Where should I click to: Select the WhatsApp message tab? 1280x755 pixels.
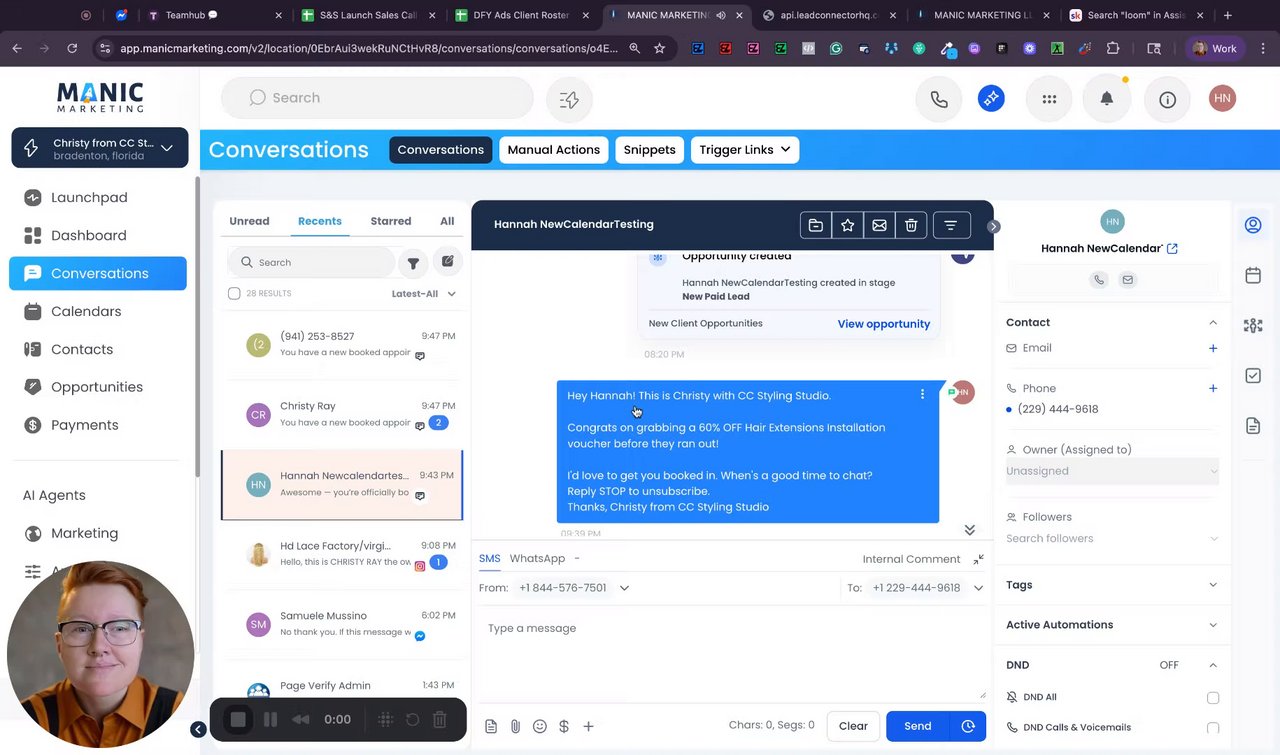(x=537, y=558)
